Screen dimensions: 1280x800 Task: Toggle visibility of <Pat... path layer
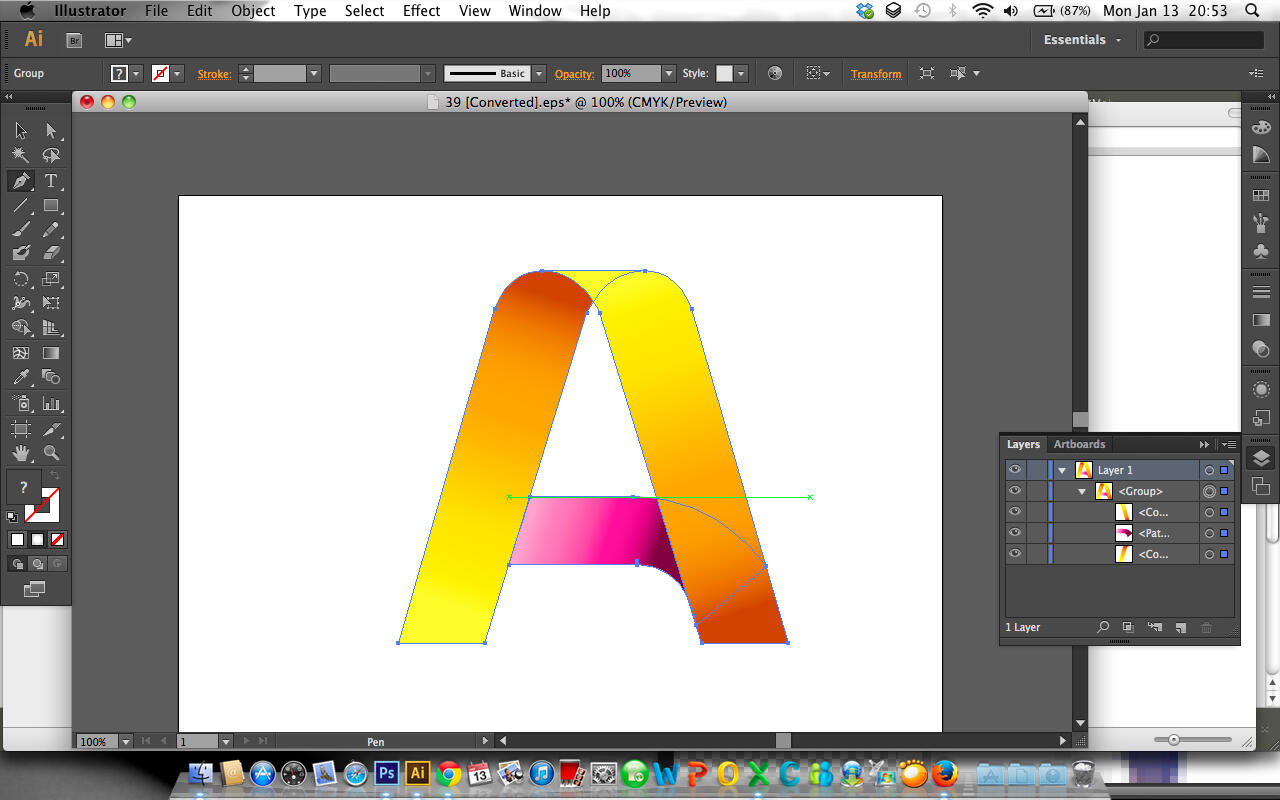(1015, 533)
